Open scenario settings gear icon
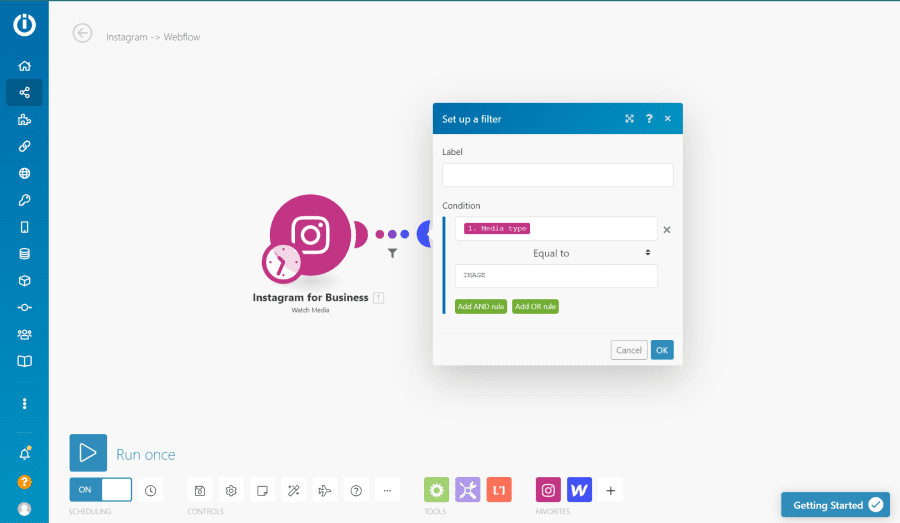 [x=231, y=490]
